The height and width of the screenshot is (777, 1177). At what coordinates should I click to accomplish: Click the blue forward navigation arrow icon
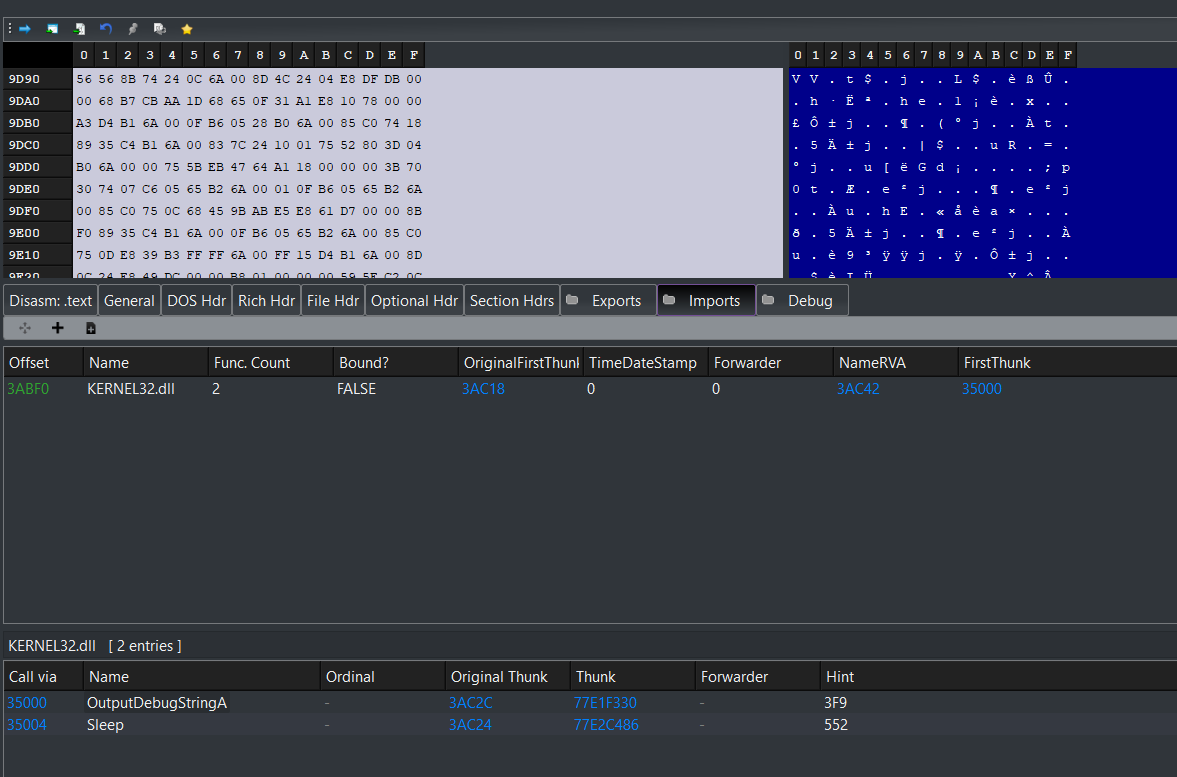coord(25,29)
